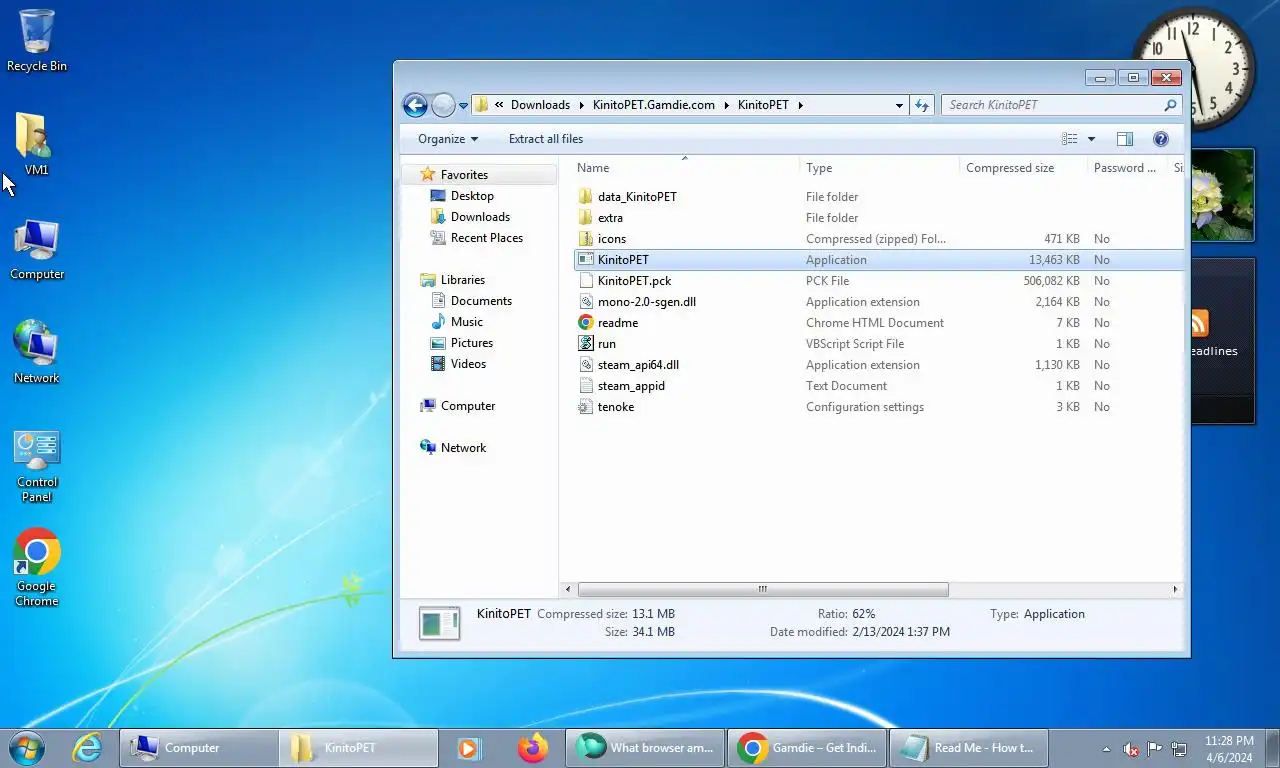Screen dimensions: 1280x768
Task: Select Google Chrome desktop shortcut
Action: point(37,567)
